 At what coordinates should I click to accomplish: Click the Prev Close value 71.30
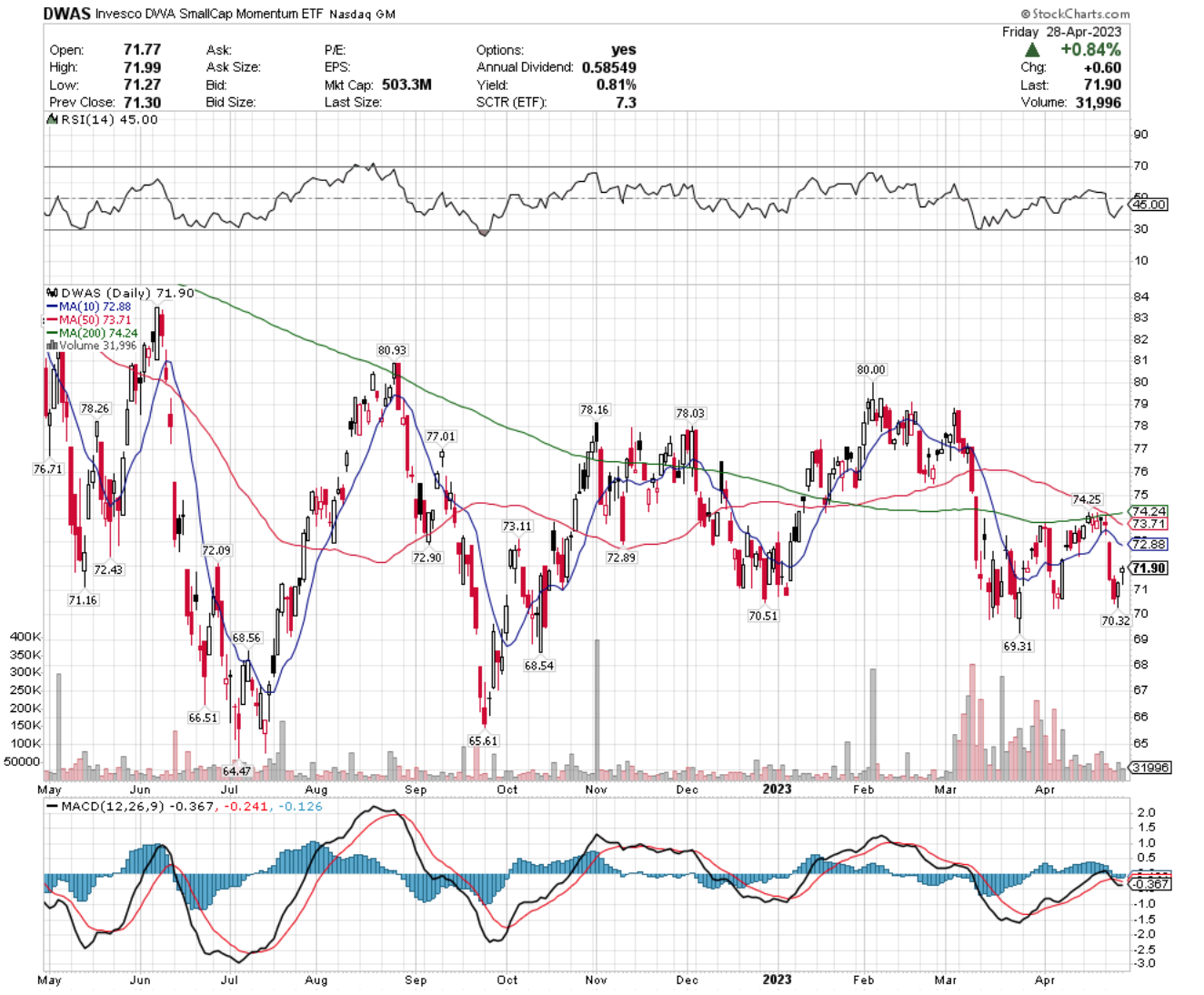click(x=142, y=102)
